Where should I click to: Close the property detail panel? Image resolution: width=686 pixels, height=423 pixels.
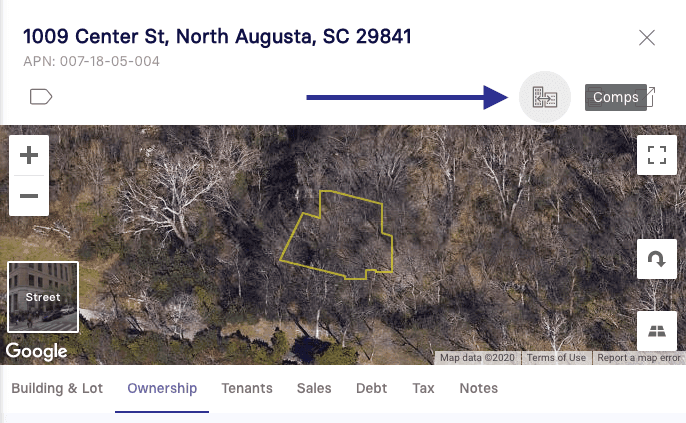click(x=647, y=38)
